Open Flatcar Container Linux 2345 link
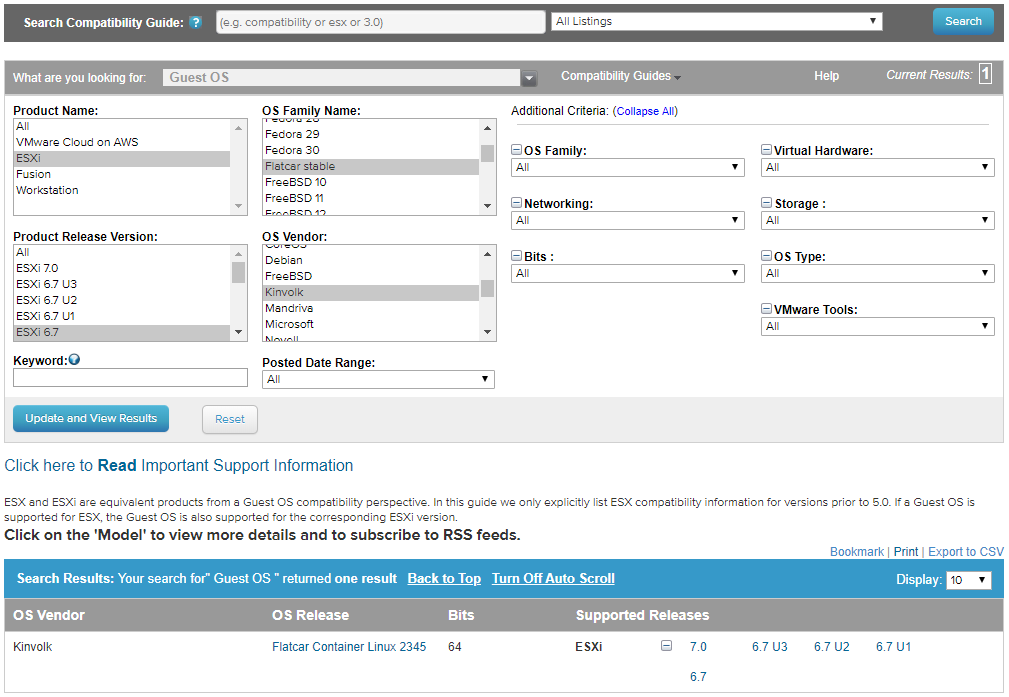 click(x=349, y=647)
